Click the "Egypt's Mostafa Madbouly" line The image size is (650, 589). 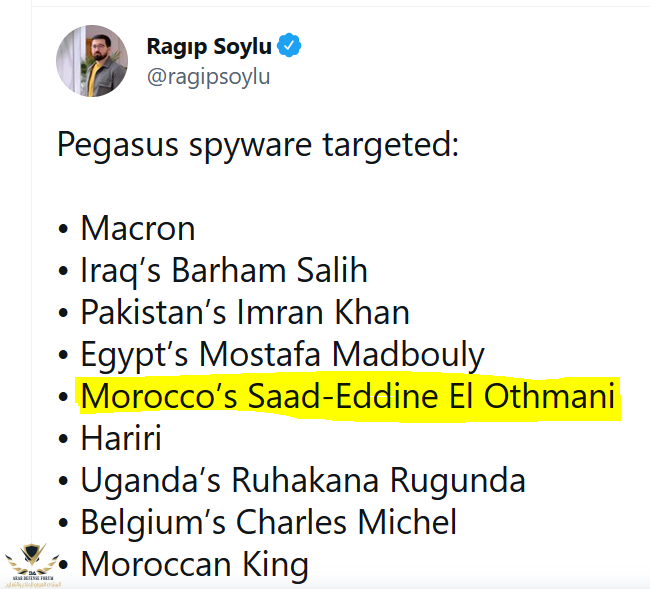coord(282,355)
